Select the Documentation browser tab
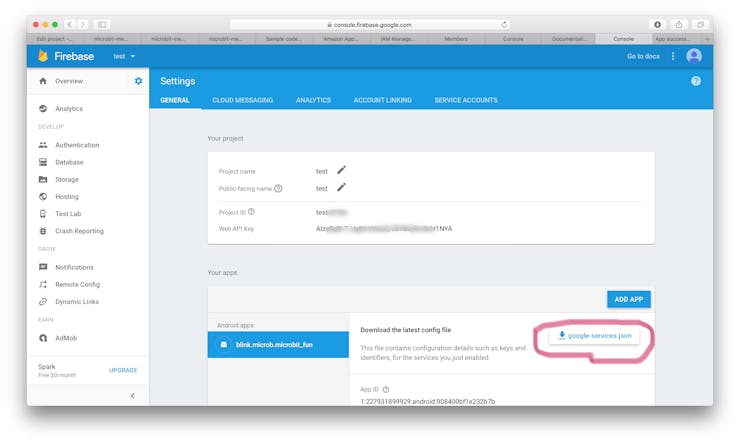Image resolution: width=740 pixels, height=444 pixels. (x=569, y=39)
